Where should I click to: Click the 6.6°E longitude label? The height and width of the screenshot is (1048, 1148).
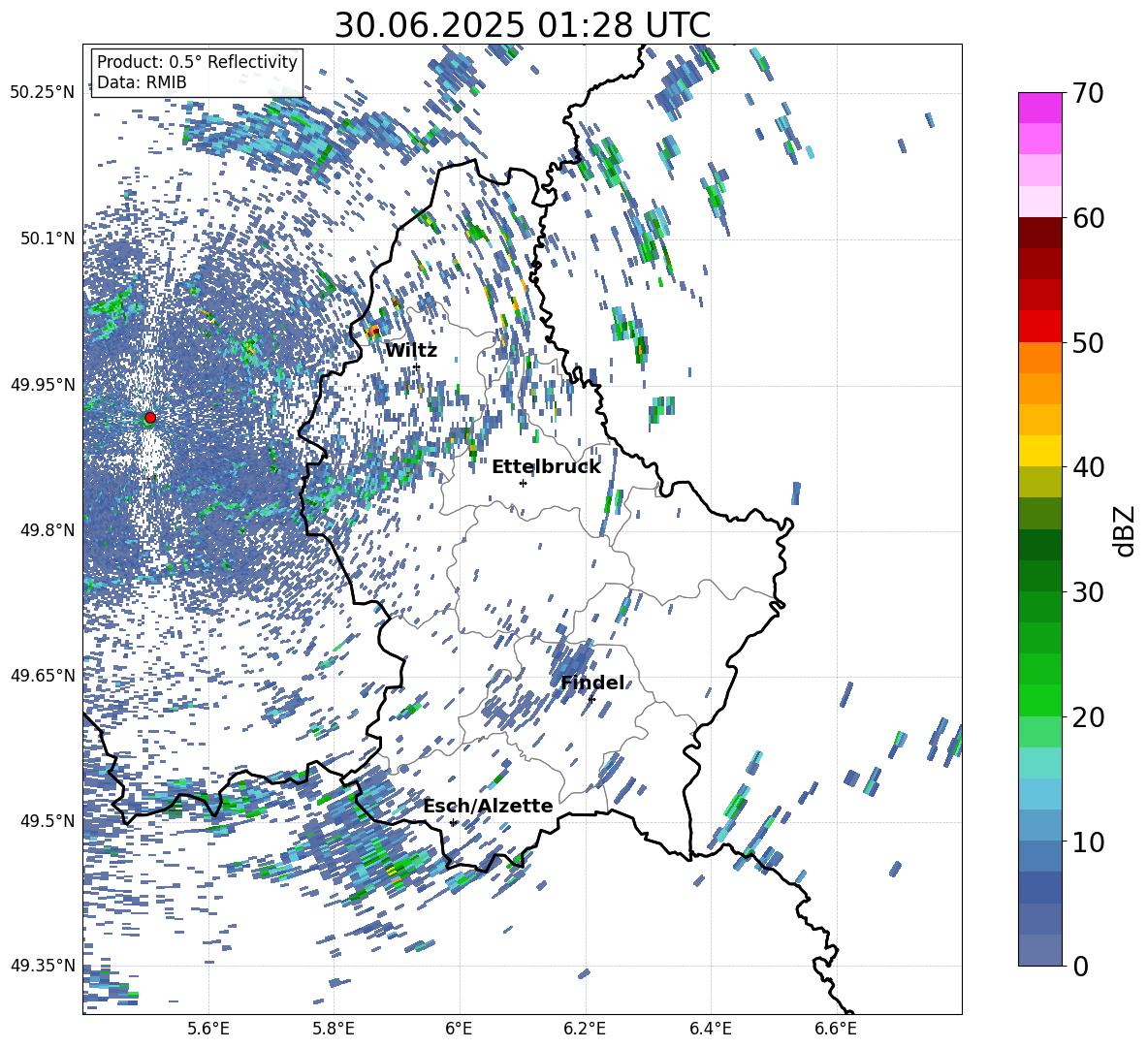836,1029
